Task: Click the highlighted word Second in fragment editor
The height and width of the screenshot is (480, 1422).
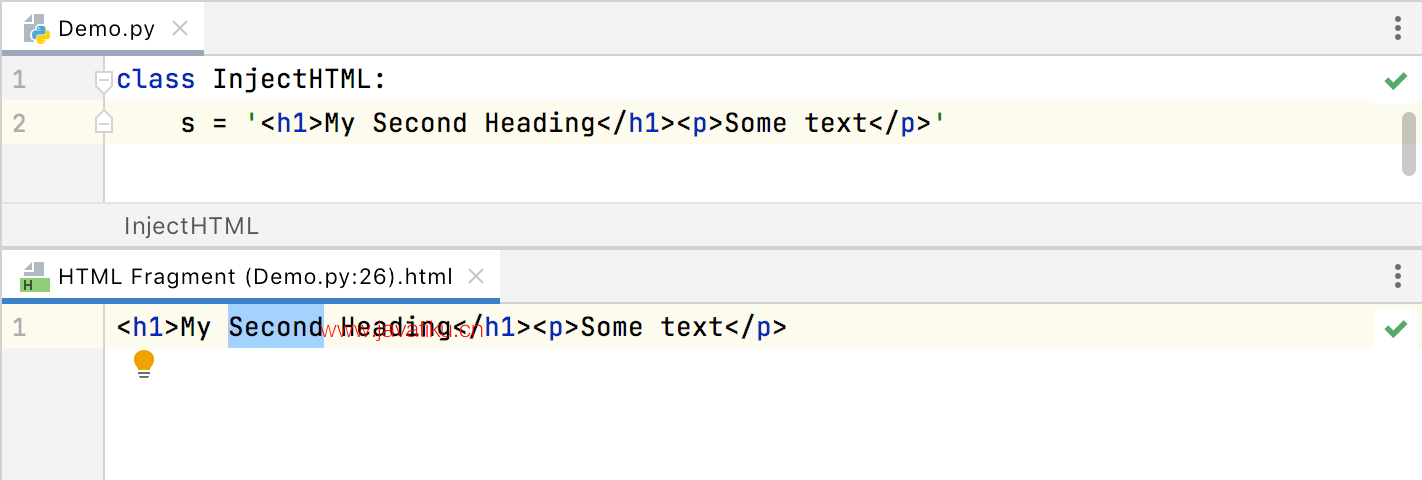Action: pyautogui.click(x=276, y=327)
